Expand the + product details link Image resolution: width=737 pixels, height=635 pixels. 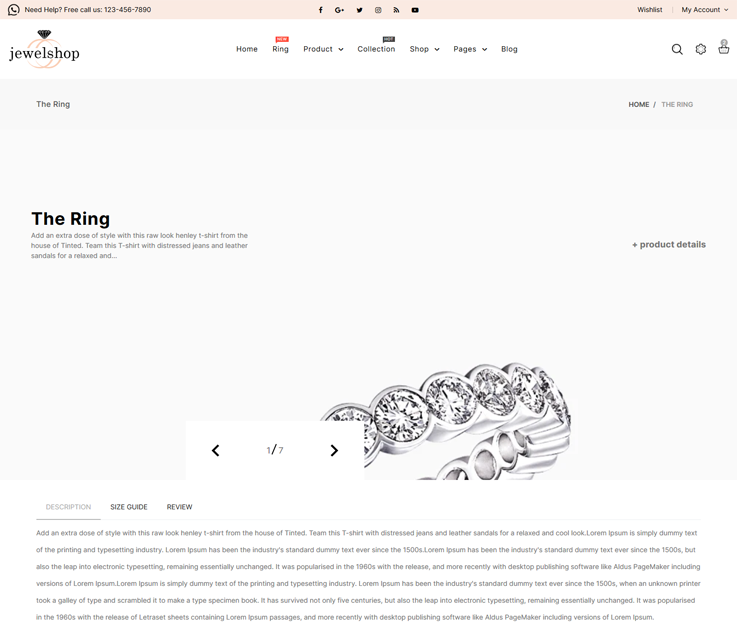click(x=669, y=244)
